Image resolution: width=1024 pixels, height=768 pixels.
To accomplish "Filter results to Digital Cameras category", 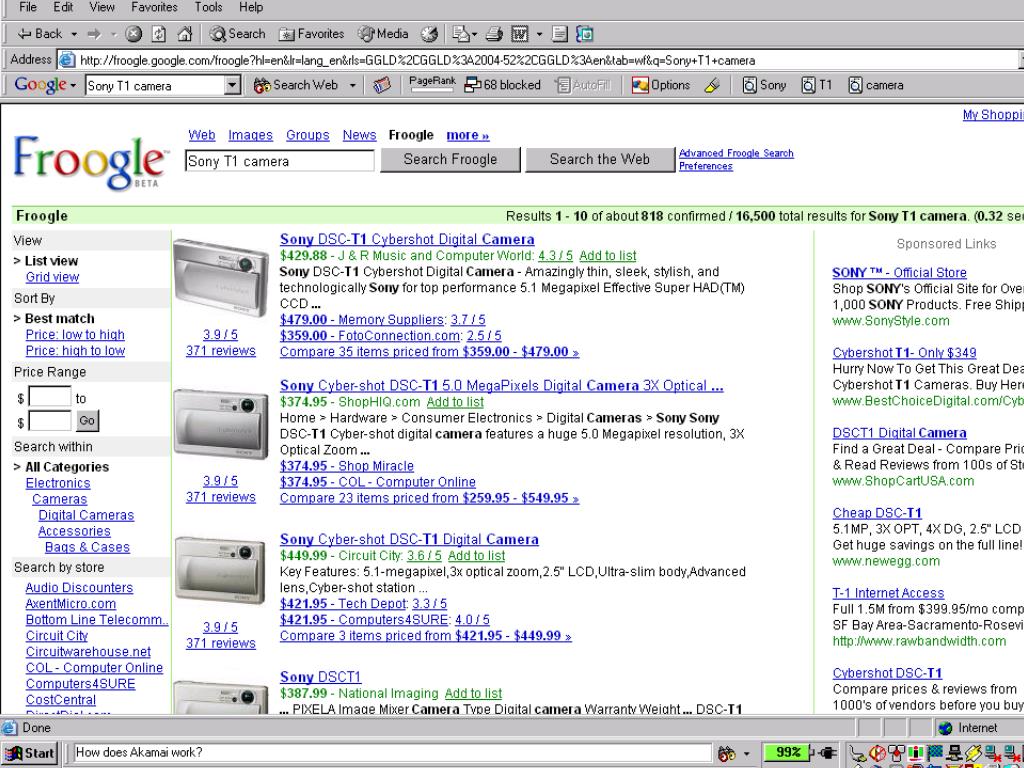I will point(86,515).
